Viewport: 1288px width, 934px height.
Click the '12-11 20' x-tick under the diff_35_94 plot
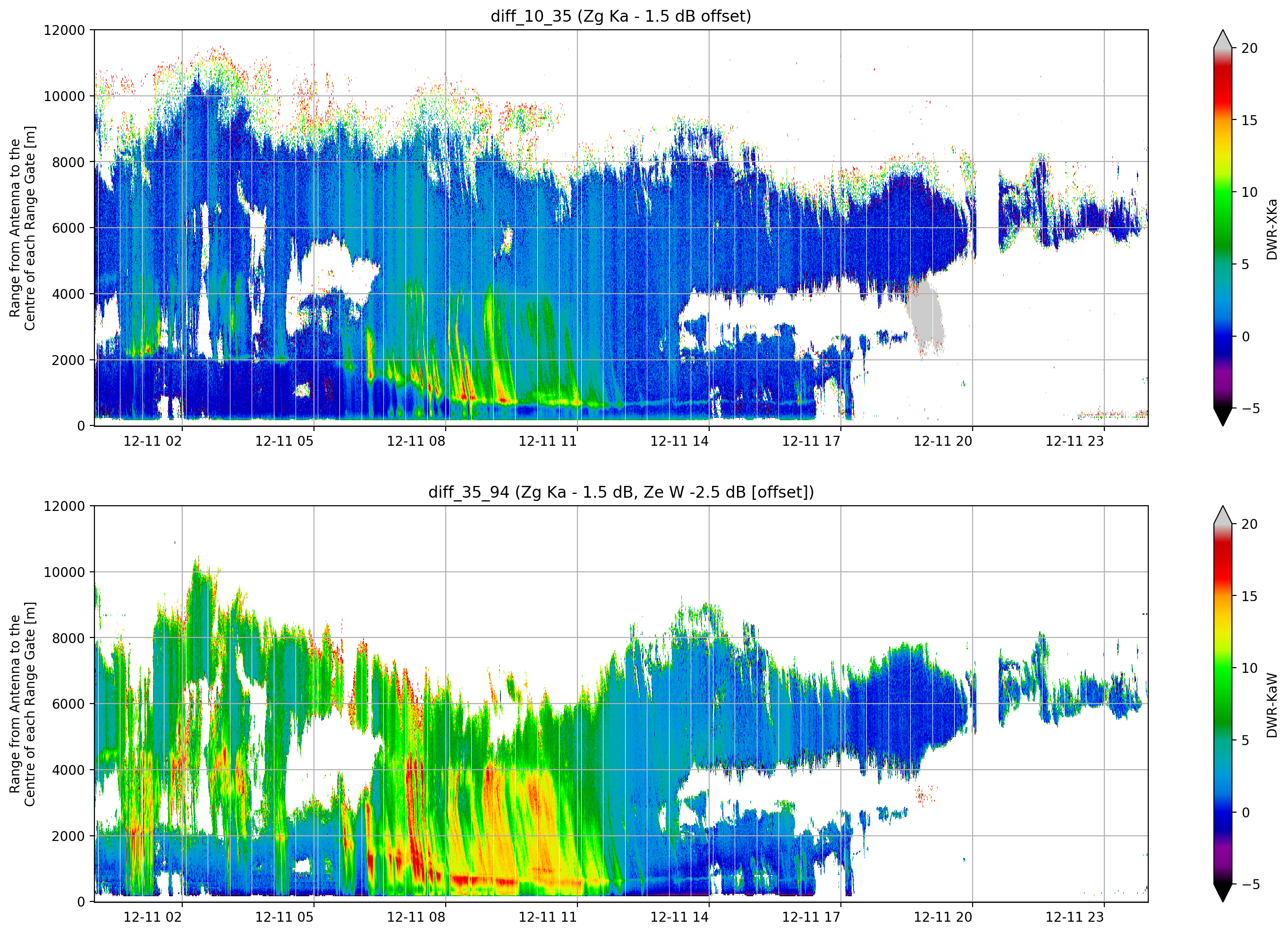tap(943, 917)
